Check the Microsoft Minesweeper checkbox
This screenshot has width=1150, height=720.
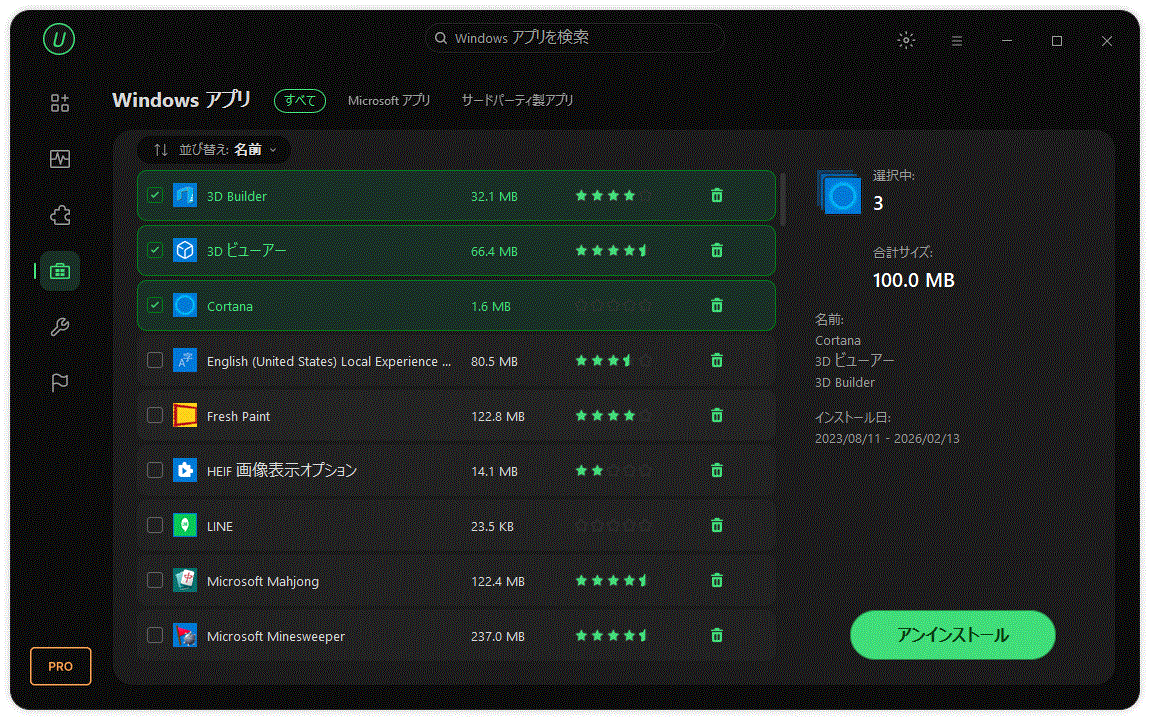pyautogui.click(x=155, y=635)
